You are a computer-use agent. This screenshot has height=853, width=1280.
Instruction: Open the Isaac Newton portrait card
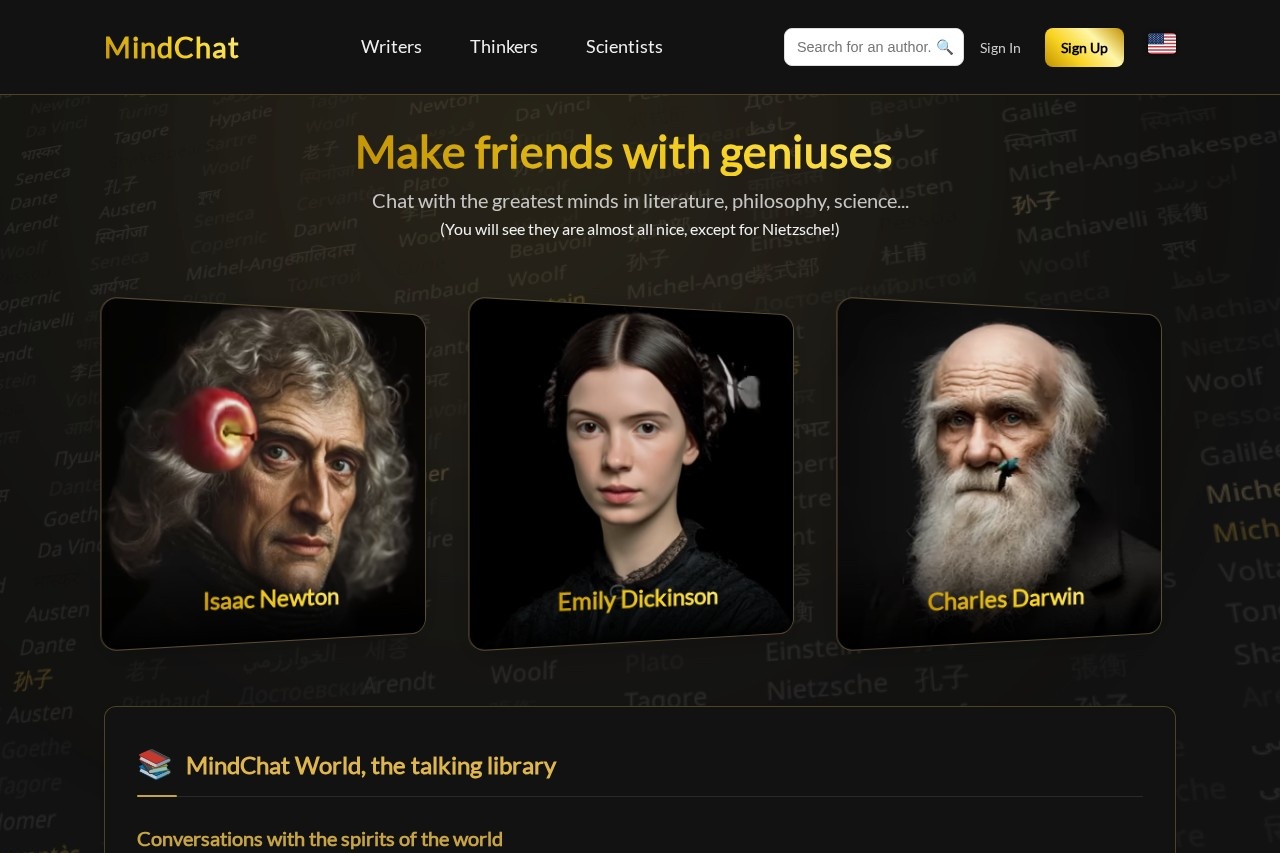[263, 473]
